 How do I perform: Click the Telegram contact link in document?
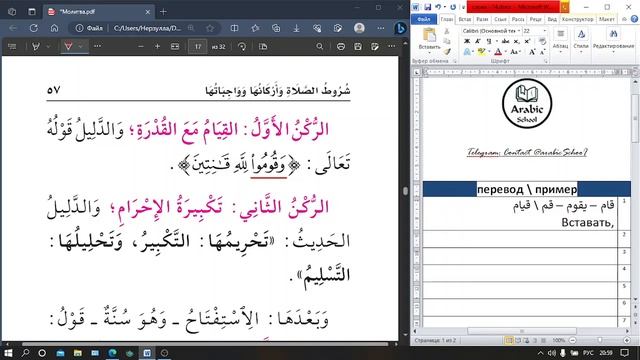coord(527,152)
